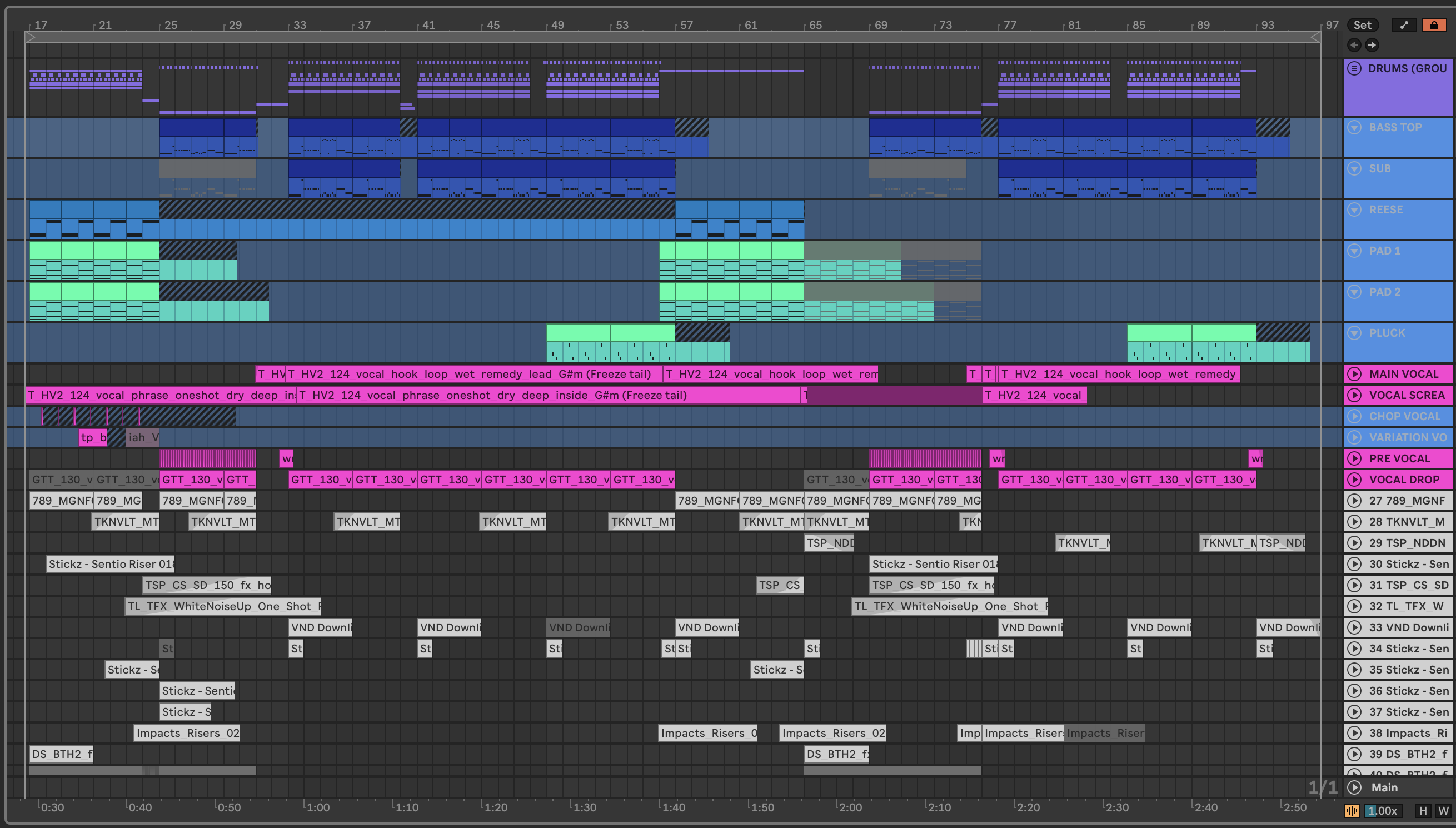Screen dimensions: 1456x828
Task: Select the DRUMS (GROU track title
Action: 1407,68
